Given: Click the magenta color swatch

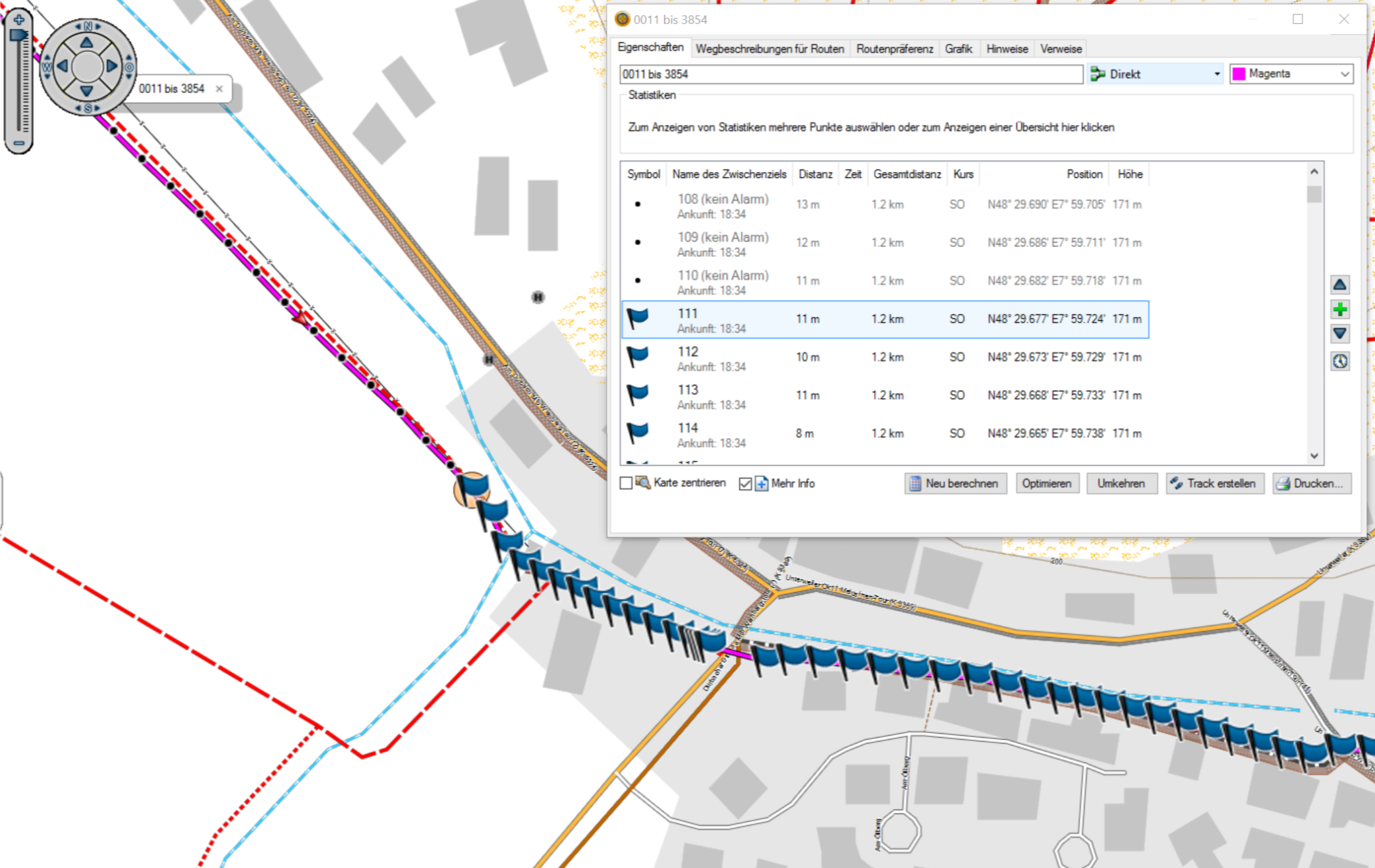Looking at the screenshot, I should [1239, 74].
